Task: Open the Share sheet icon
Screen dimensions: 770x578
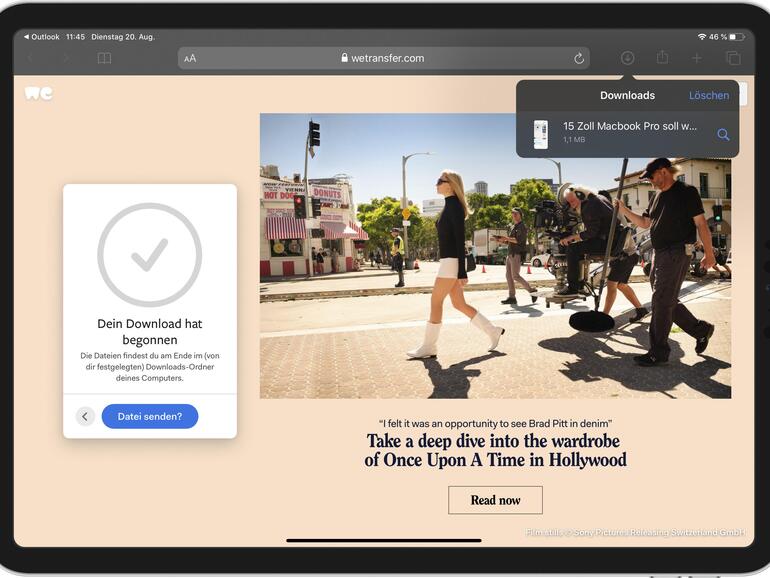Action: tap(662, 57)
